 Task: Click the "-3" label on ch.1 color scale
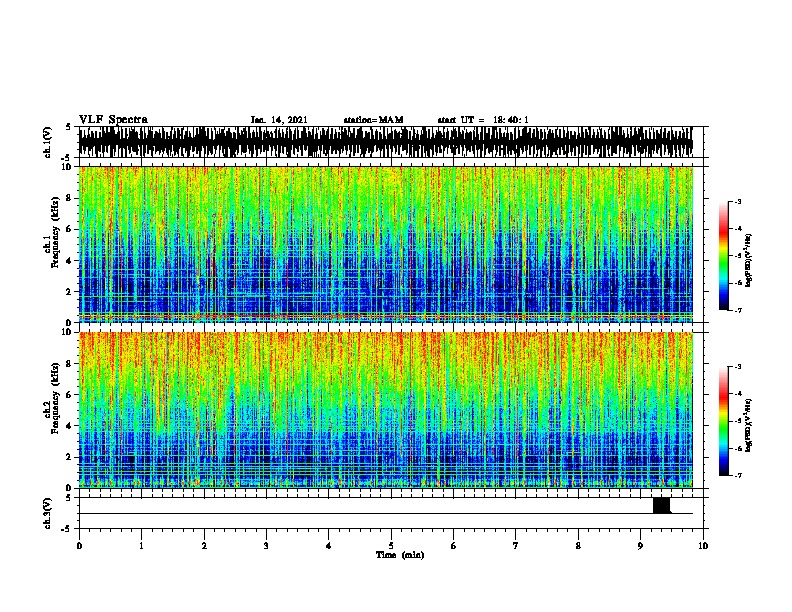coord(738,201)
